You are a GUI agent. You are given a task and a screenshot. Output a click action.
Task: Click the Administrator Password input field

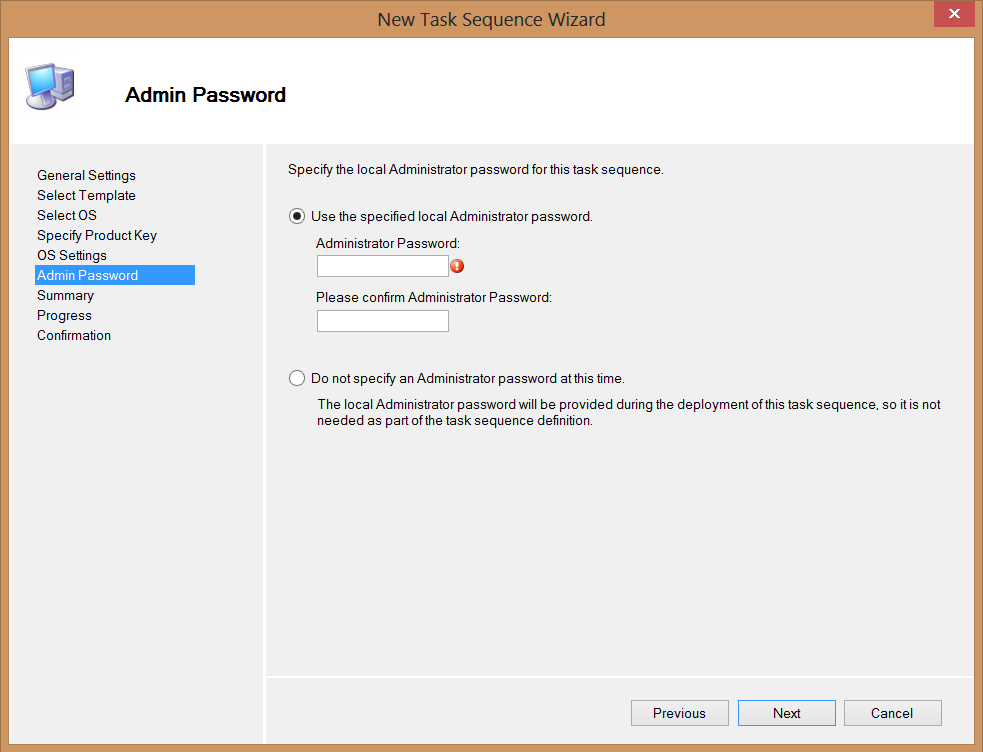tap(382, 266)
